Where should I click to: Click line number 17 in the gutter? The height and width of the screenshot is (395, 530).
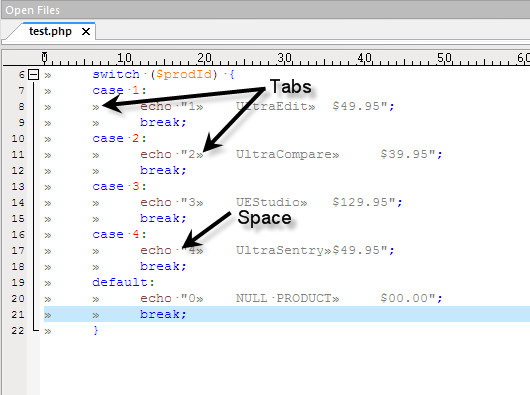[x=18, y=250]
